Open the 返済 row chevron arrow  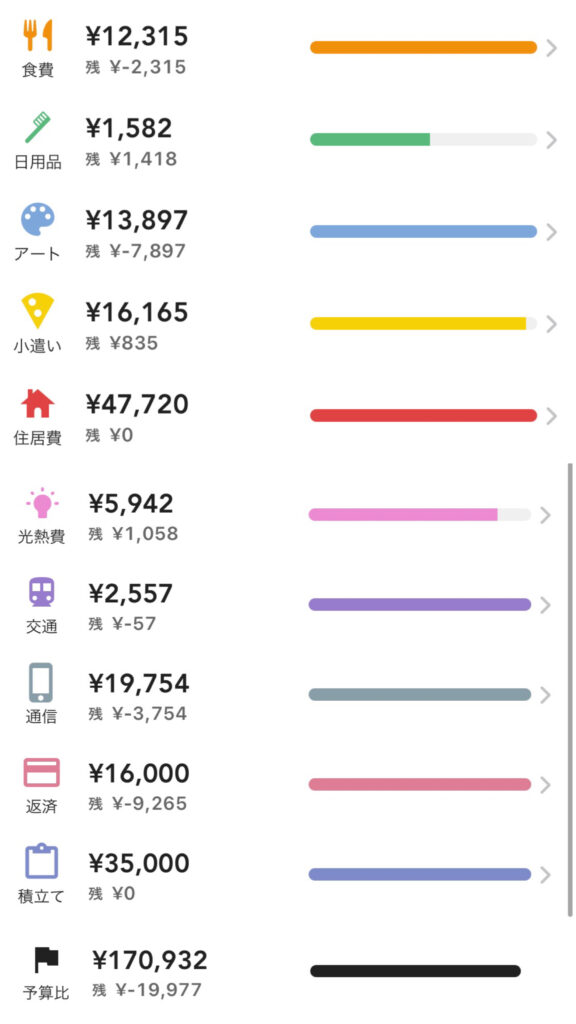pyautogui.click(x=546, y=785)
